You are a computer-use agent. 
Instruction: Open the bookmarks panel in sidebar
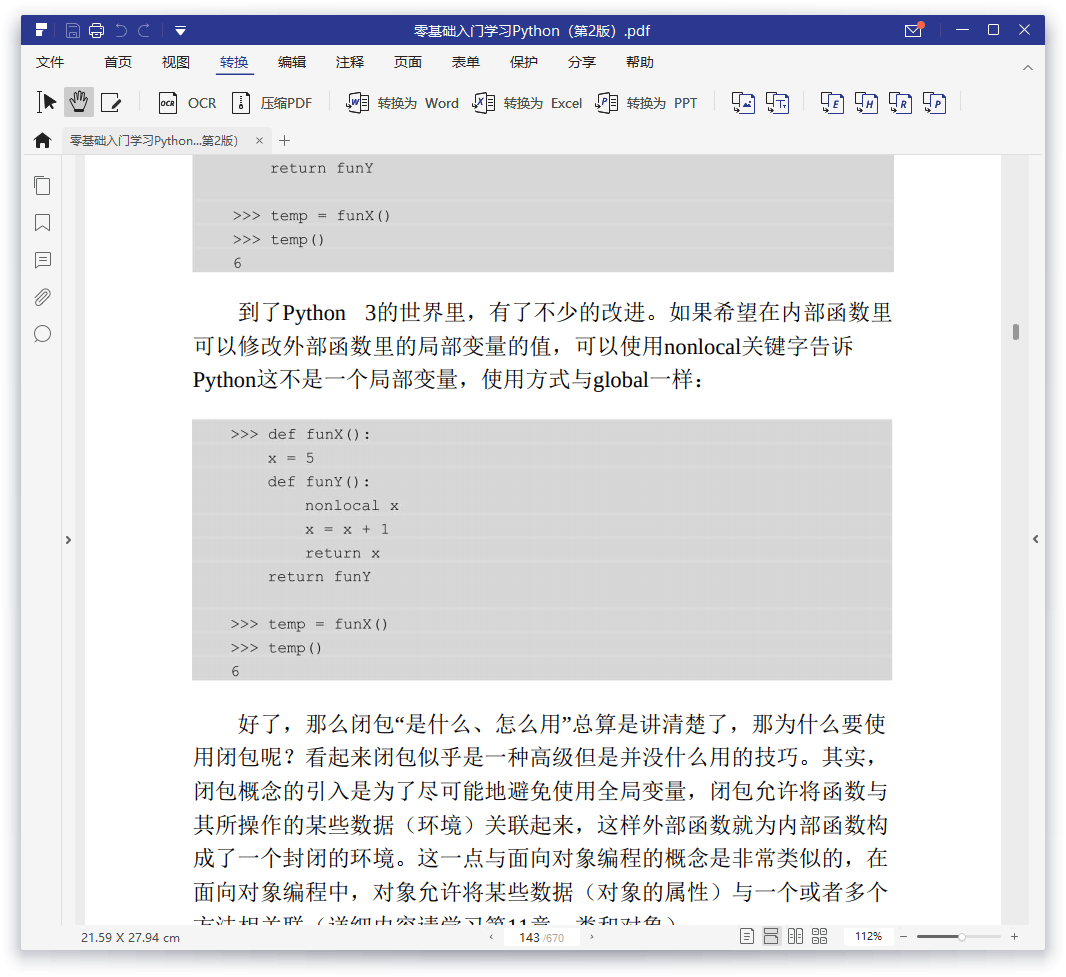pyautogui.click(x=42, y=223)
